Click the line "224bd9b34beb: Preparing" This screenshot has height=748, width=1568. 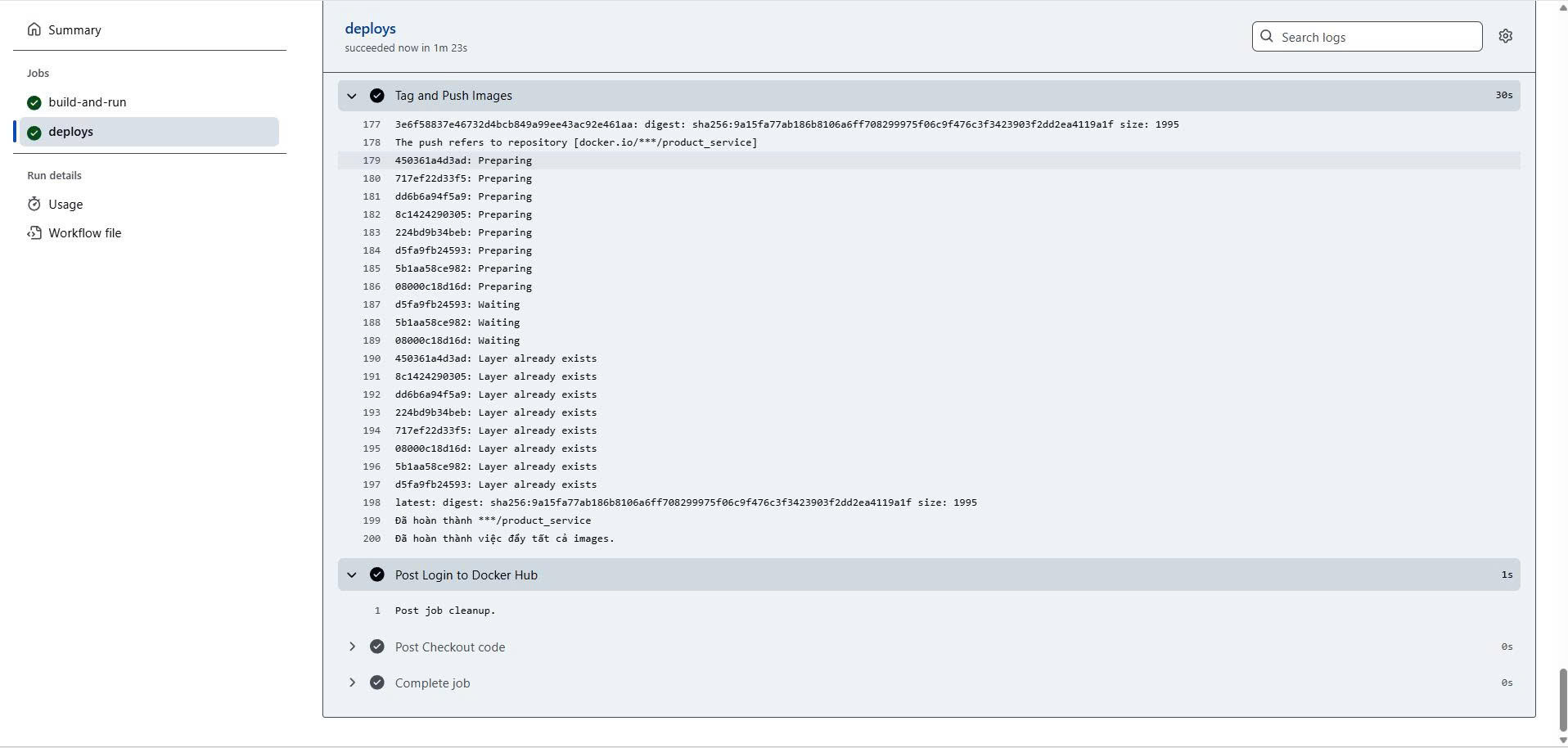pyautogui.click(x=463, y=232)
